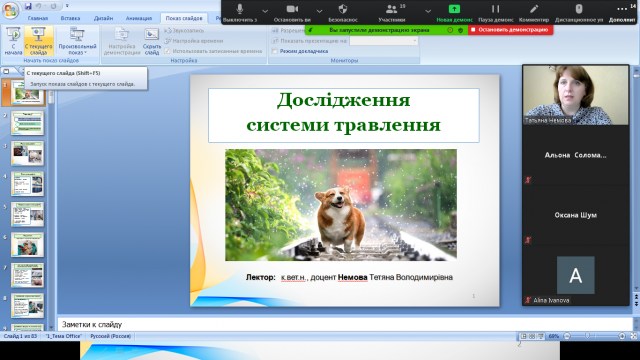Open Произвольный показ dropdown

[77, 41]
